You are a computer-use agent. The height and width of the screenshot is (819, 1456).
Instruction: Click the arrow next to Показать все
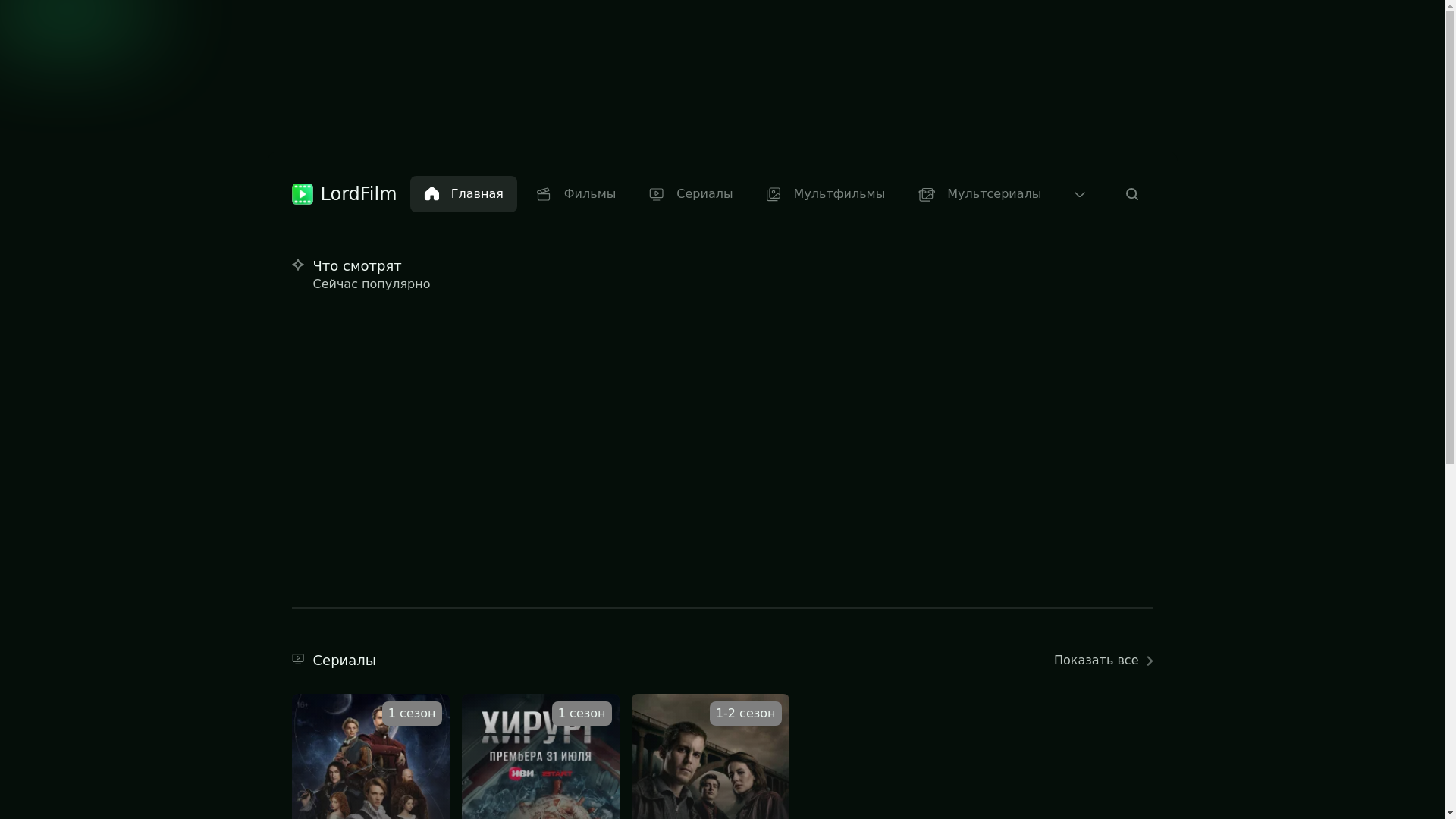[1150, 661]
